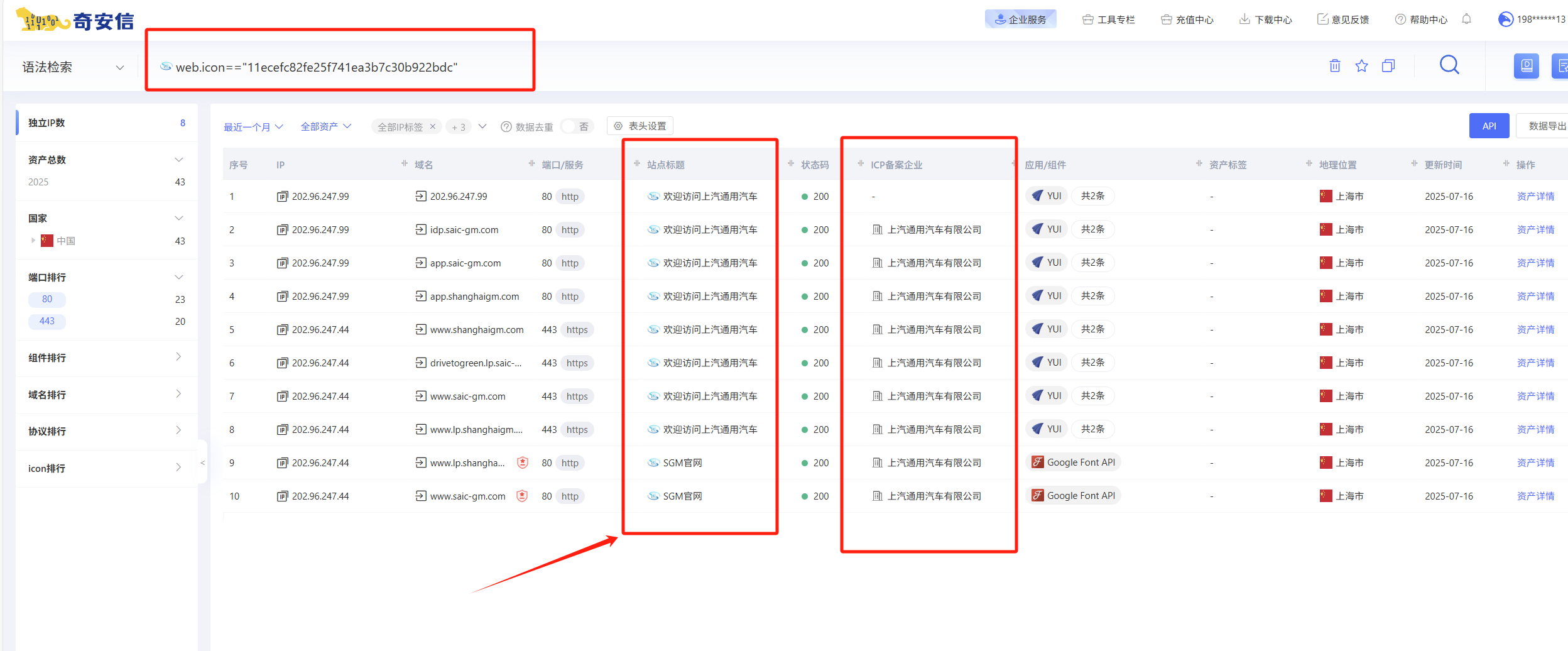Image resolution: width=1568 pixels, height=651 pixels.
Task: Click 上汽通用汽车有限公司 in row 8
Action: [x=934, y=430]
